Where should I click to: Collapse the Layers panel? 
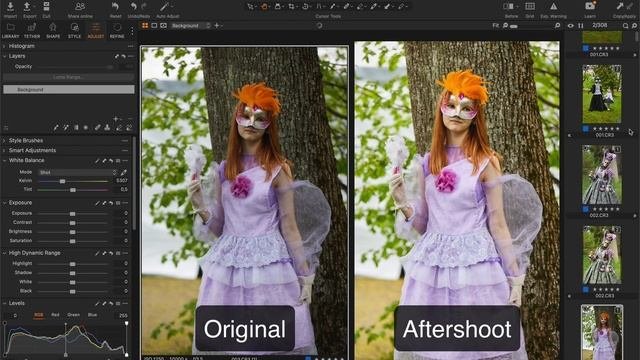(4, 56)
